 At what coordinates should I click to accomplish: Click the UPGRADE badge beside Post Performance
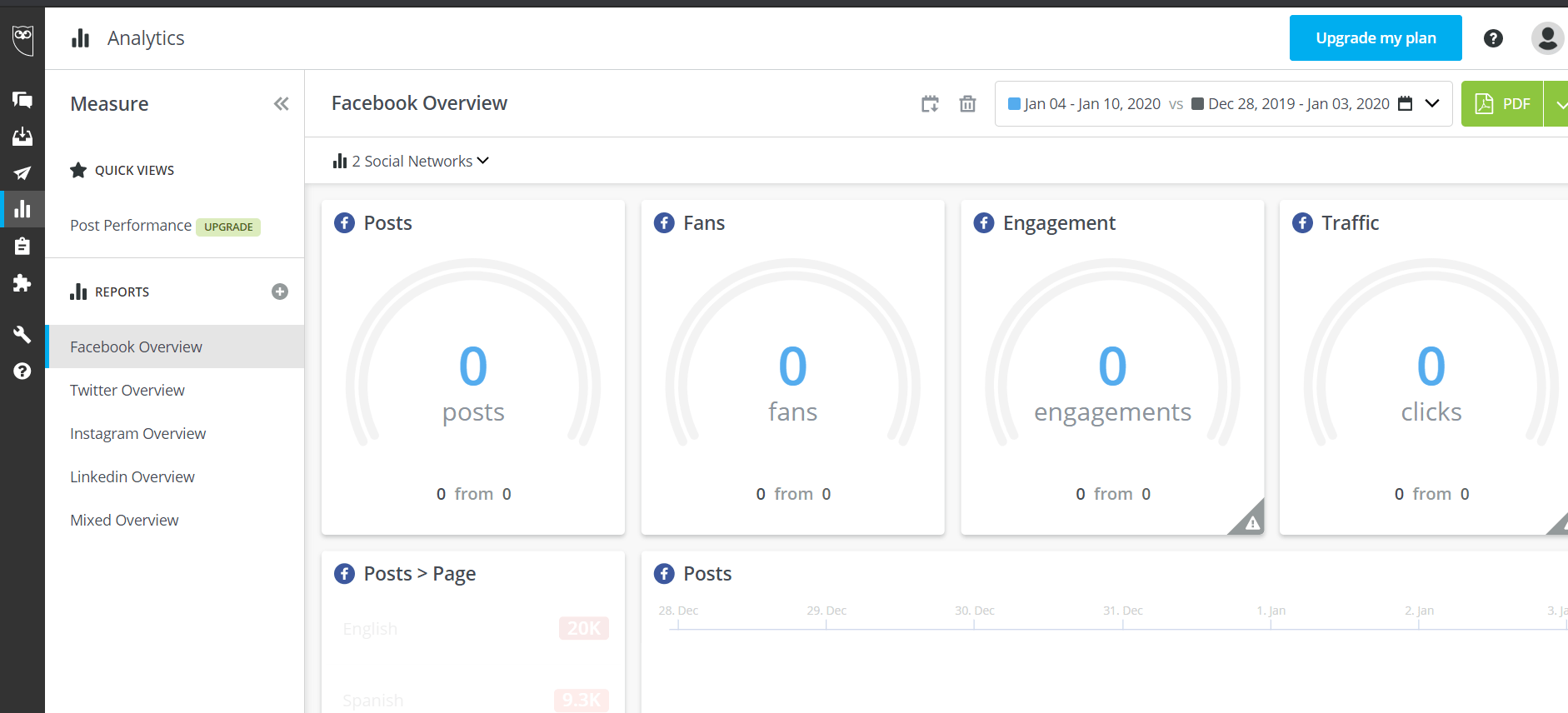coord(228,227)
